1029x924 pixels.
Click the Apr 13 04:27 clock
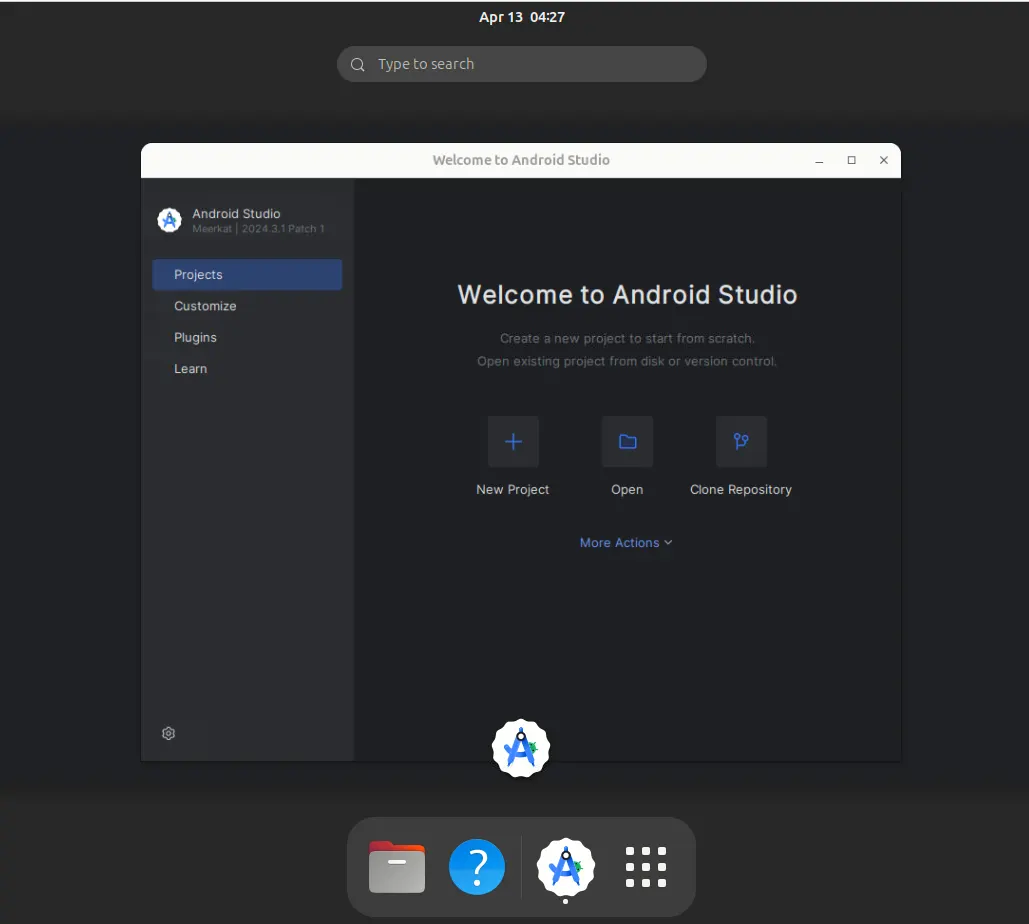pyautogui.click(x=522, y=17)
